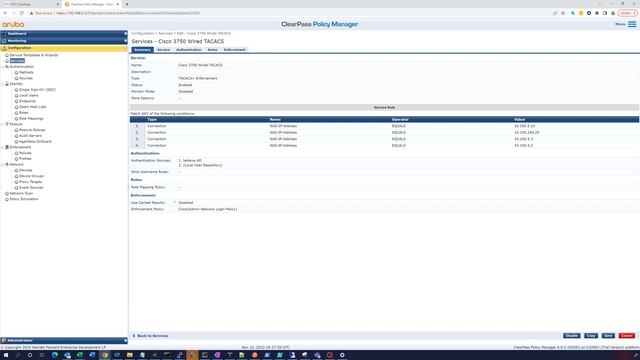
Task: Open Posture Policies
Action: 32,130
